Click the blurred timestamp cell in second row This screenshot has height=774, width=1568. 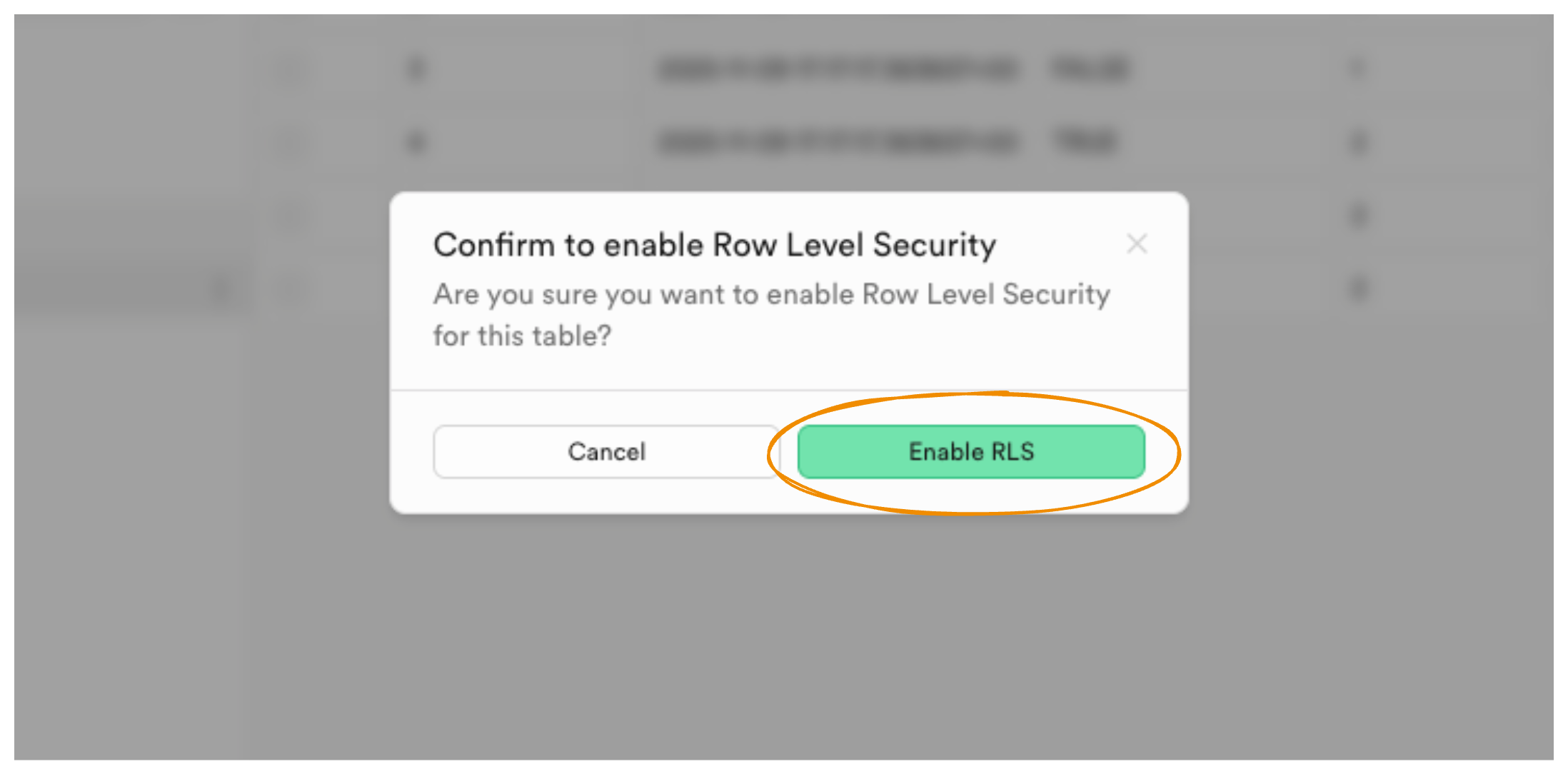click(x=838, y=143)
